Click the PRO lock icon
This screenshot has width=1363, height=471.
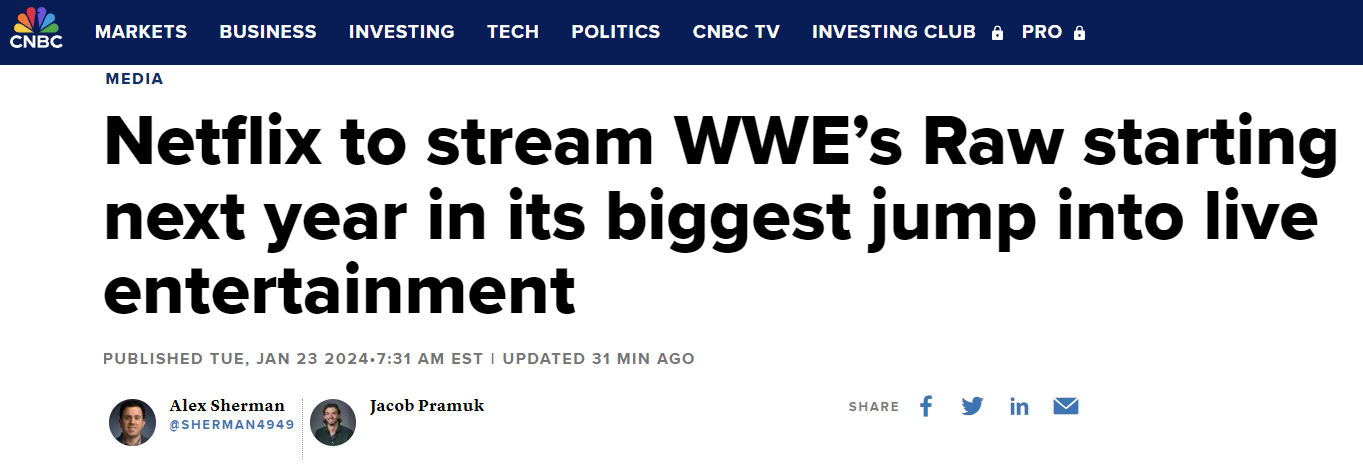[1079, 33]
